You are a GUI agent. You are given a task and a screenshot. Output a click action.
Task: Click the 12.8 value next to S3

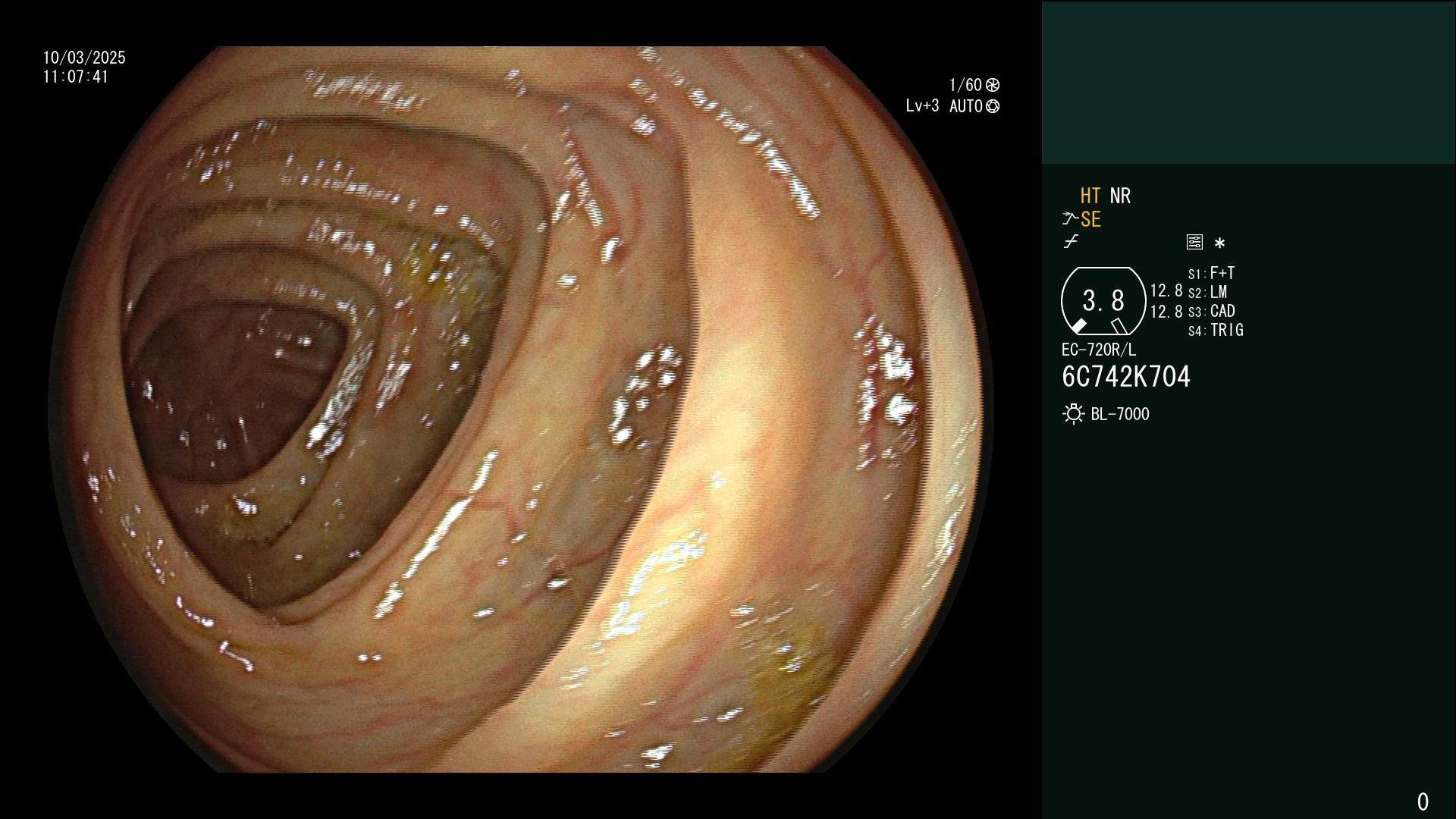pyautogui.click(x=1166, y=311)
